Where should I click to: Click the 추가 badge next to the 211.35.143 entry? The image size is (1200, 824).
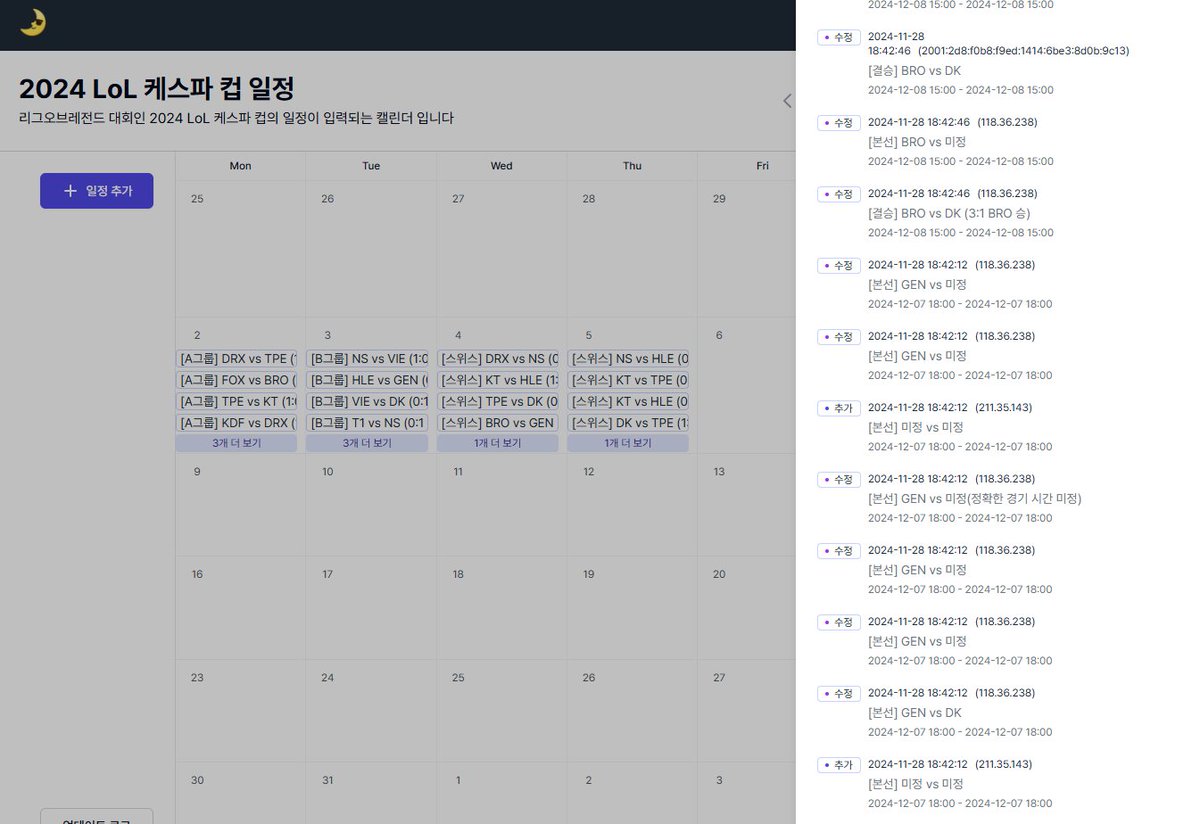838,407
